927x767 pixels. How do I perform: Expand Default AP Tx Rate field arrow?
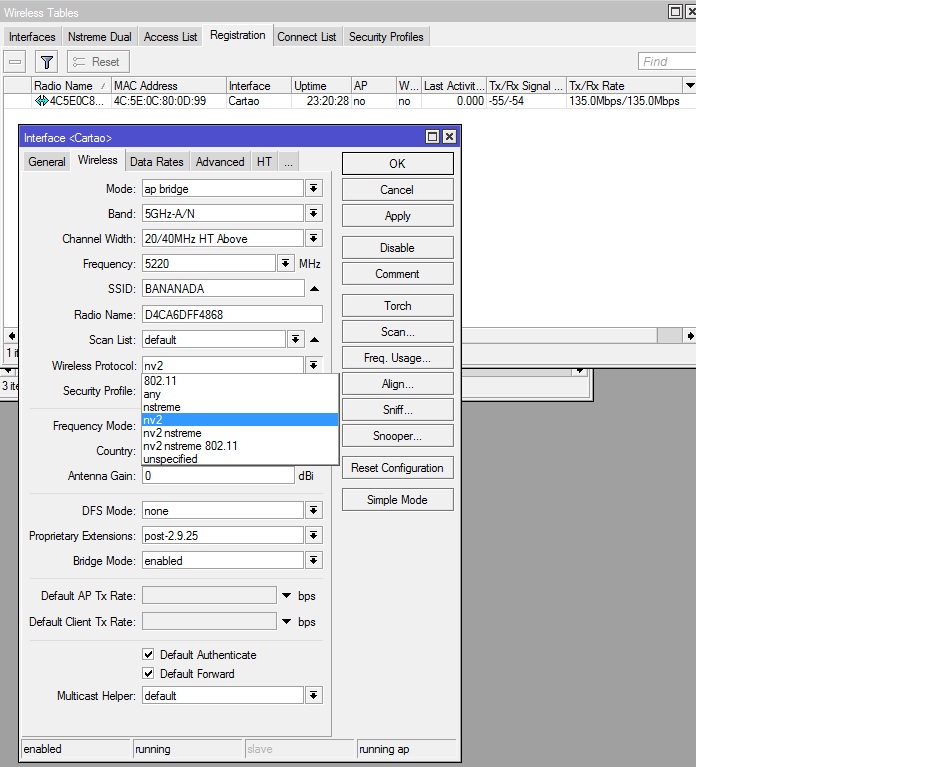[287, 596]
